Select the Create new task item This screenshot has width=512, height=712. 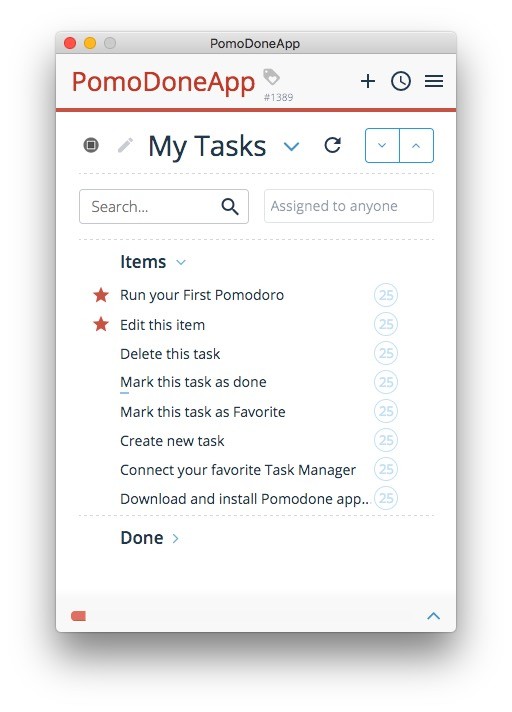[x=172, y=441]
